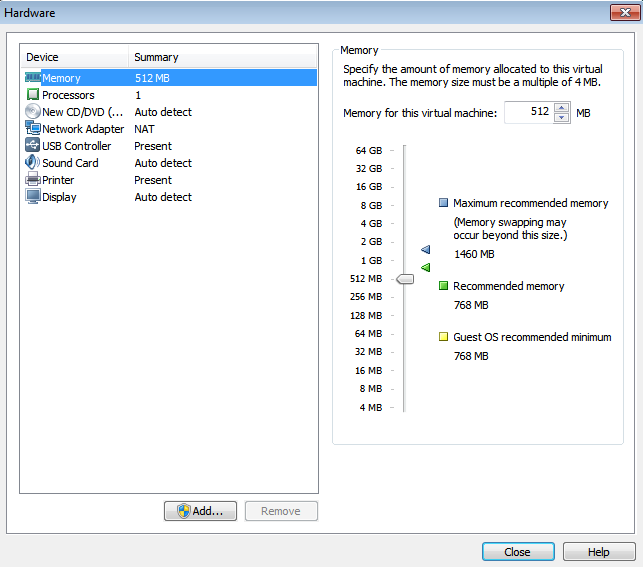
Task: Click the blue Maximum recommended memory legend square
Action: 443,203
